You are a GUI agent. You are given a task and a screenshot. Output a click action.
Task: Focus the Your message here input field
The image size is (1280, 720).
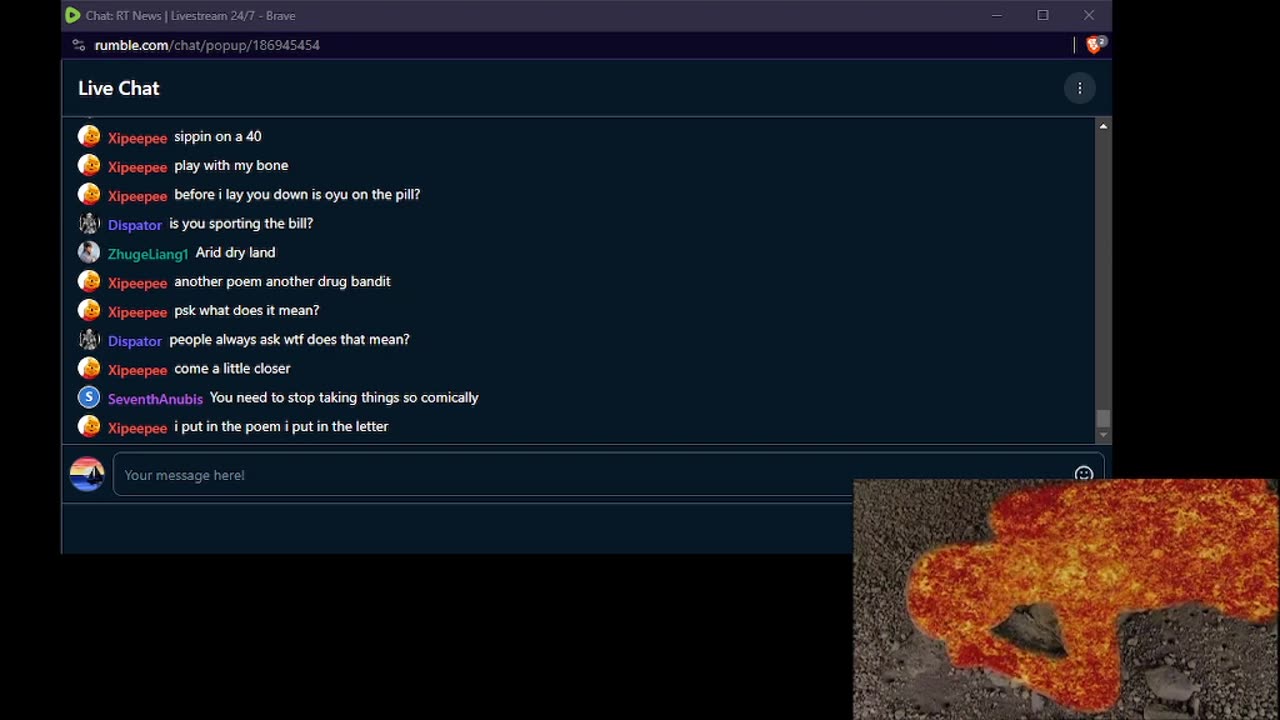click(x=590, y=475)
